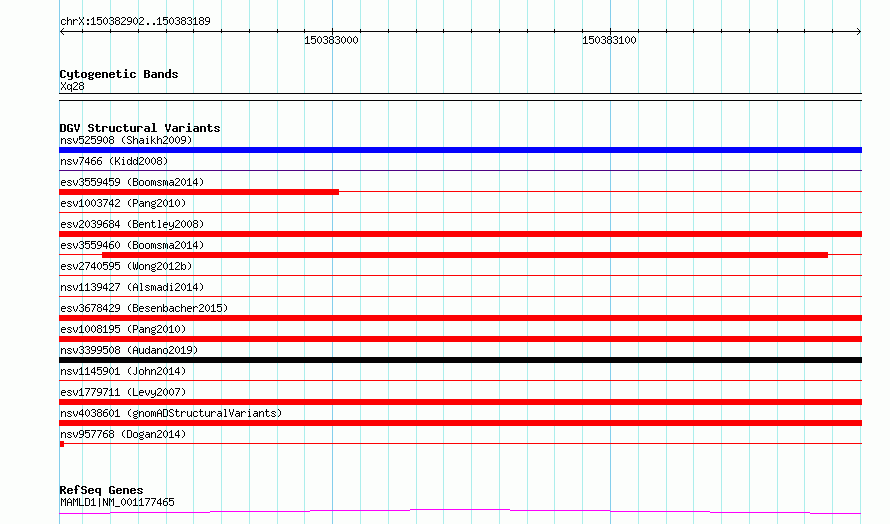Open variant nsv1145901 (John2014) label
The height and width of the screenshot is (524, 890).
[123, 371]
